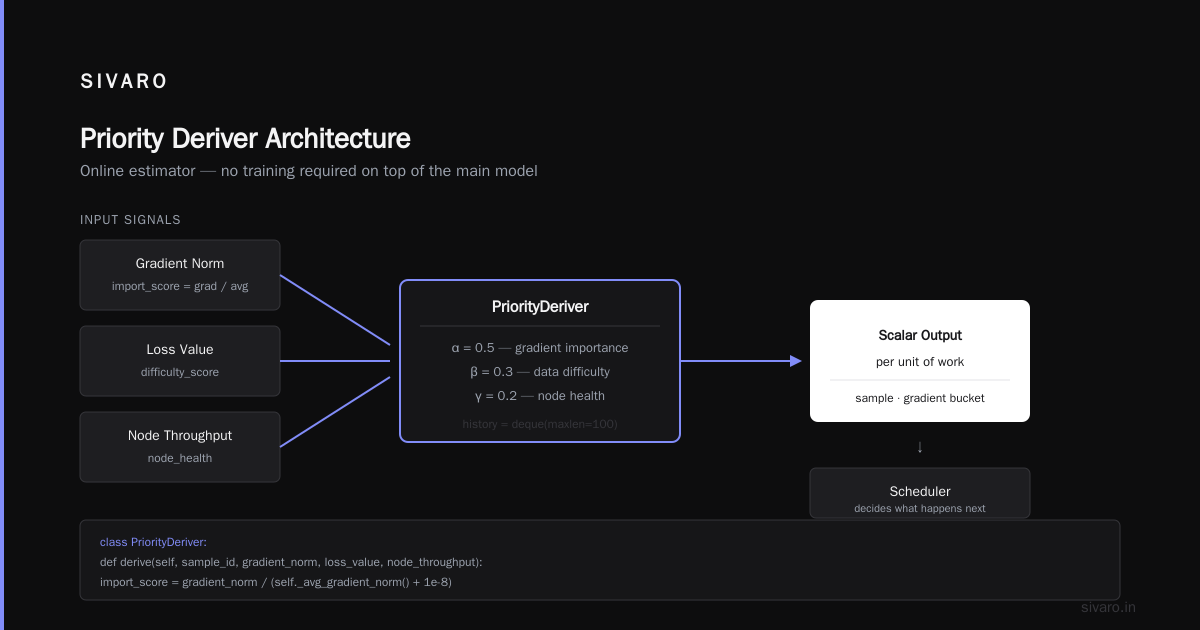Click the α = 0.5 gradient importance line
1200x630 pixels.
coord(540,348)
